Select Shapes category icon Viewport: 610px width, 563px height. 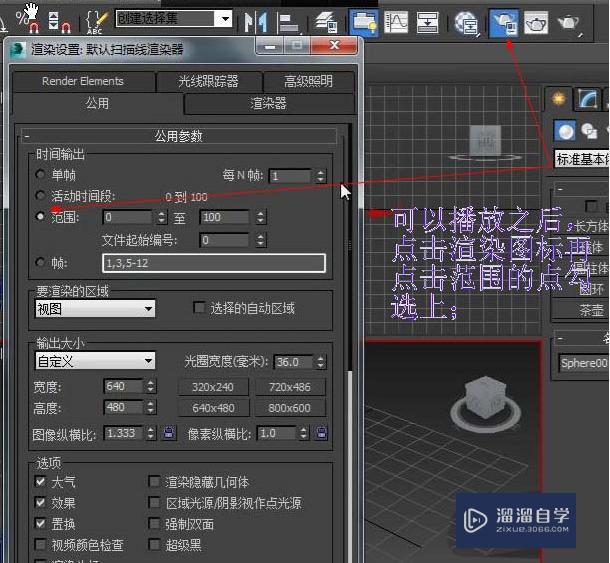(589, 131)
